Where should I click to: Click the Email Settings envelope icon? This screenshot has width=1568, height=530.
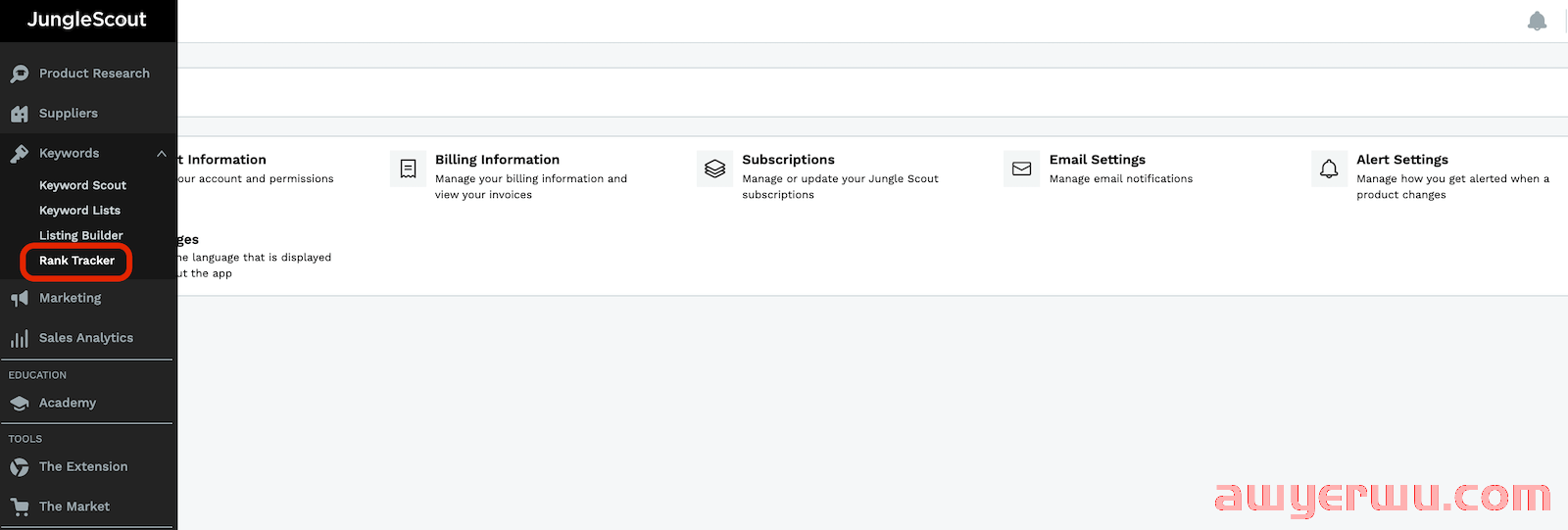click(1022, 169)
